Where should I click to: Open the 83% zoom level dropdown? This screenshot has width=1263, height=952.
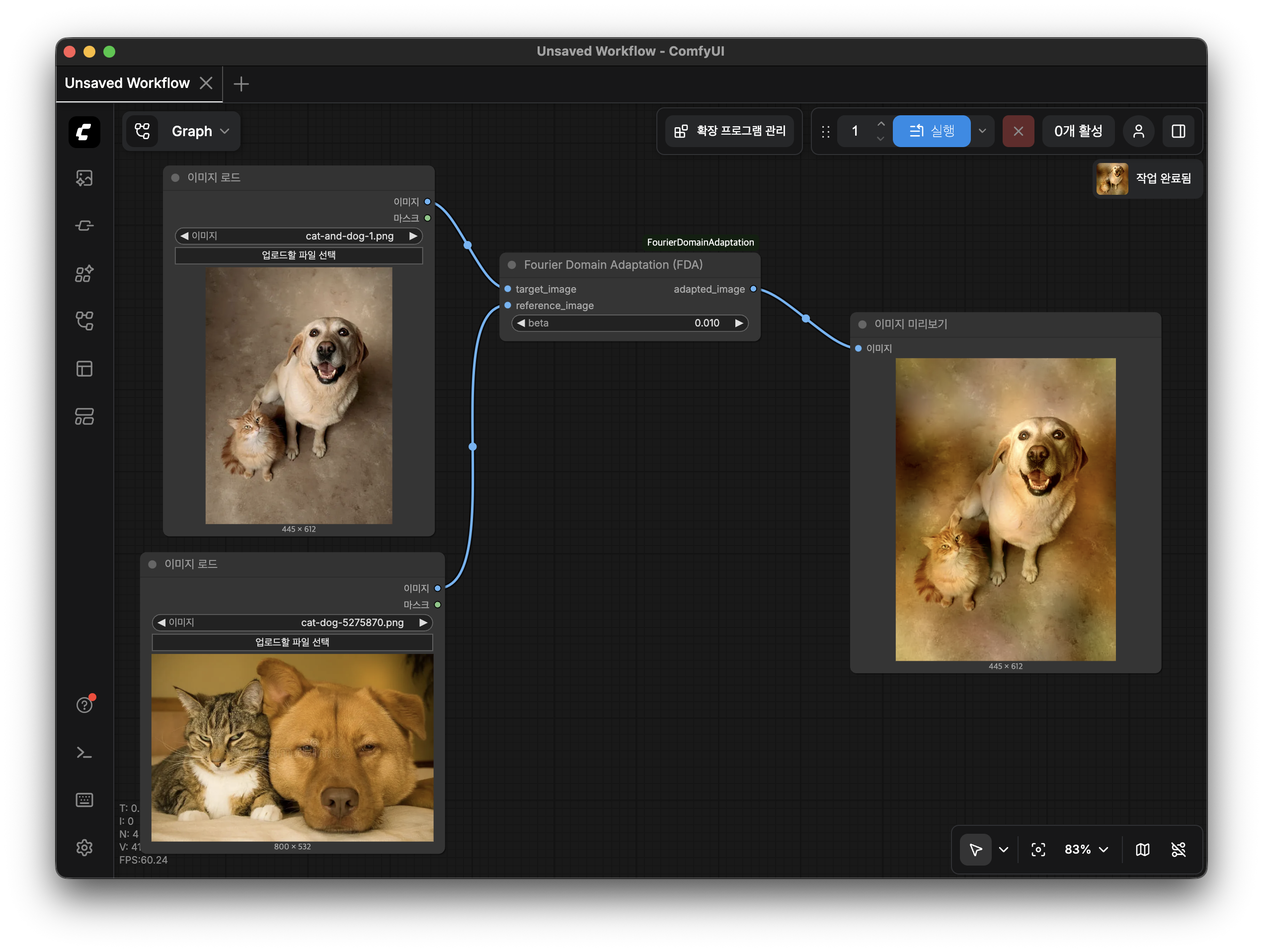point(1086,850)
